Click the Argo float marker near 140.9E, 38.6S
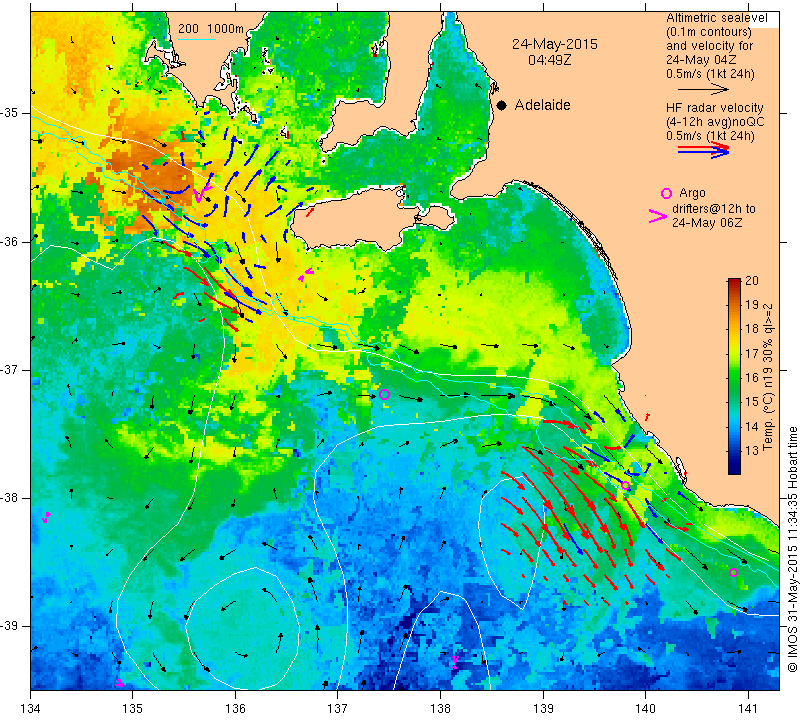800x720 pixels. pyautogui.click(x=733, y=573)
